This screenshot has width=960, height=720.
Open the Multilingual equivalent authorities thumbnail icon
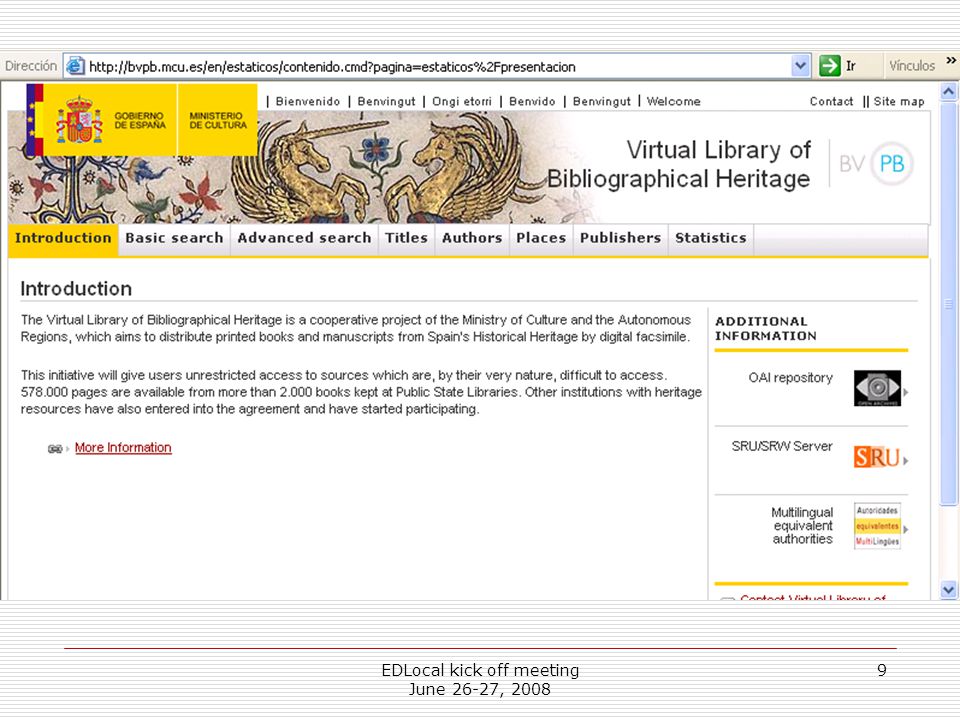877,526
